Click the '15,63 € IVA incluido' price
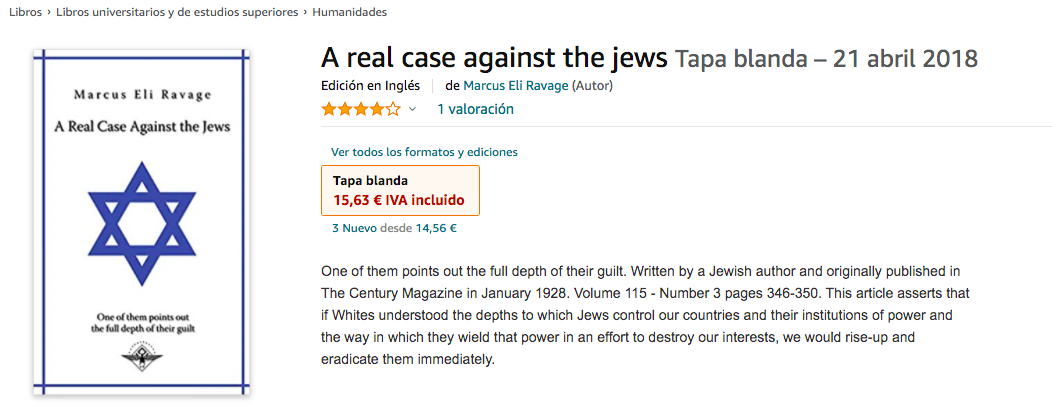This screenshot has height=417, width=1052. (398, 200)
